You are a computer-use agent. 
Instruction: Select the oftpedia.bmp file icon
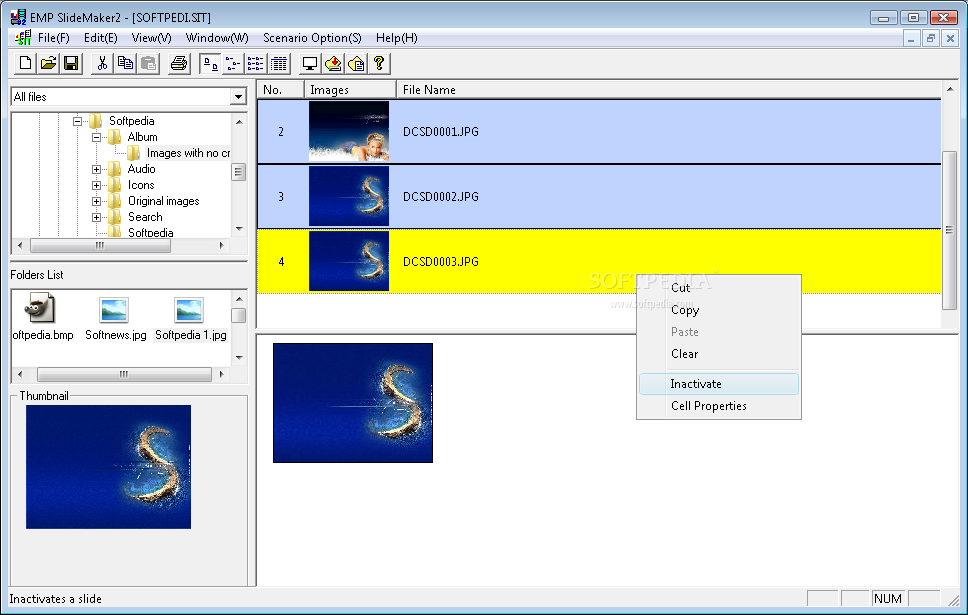pos(40,309)
